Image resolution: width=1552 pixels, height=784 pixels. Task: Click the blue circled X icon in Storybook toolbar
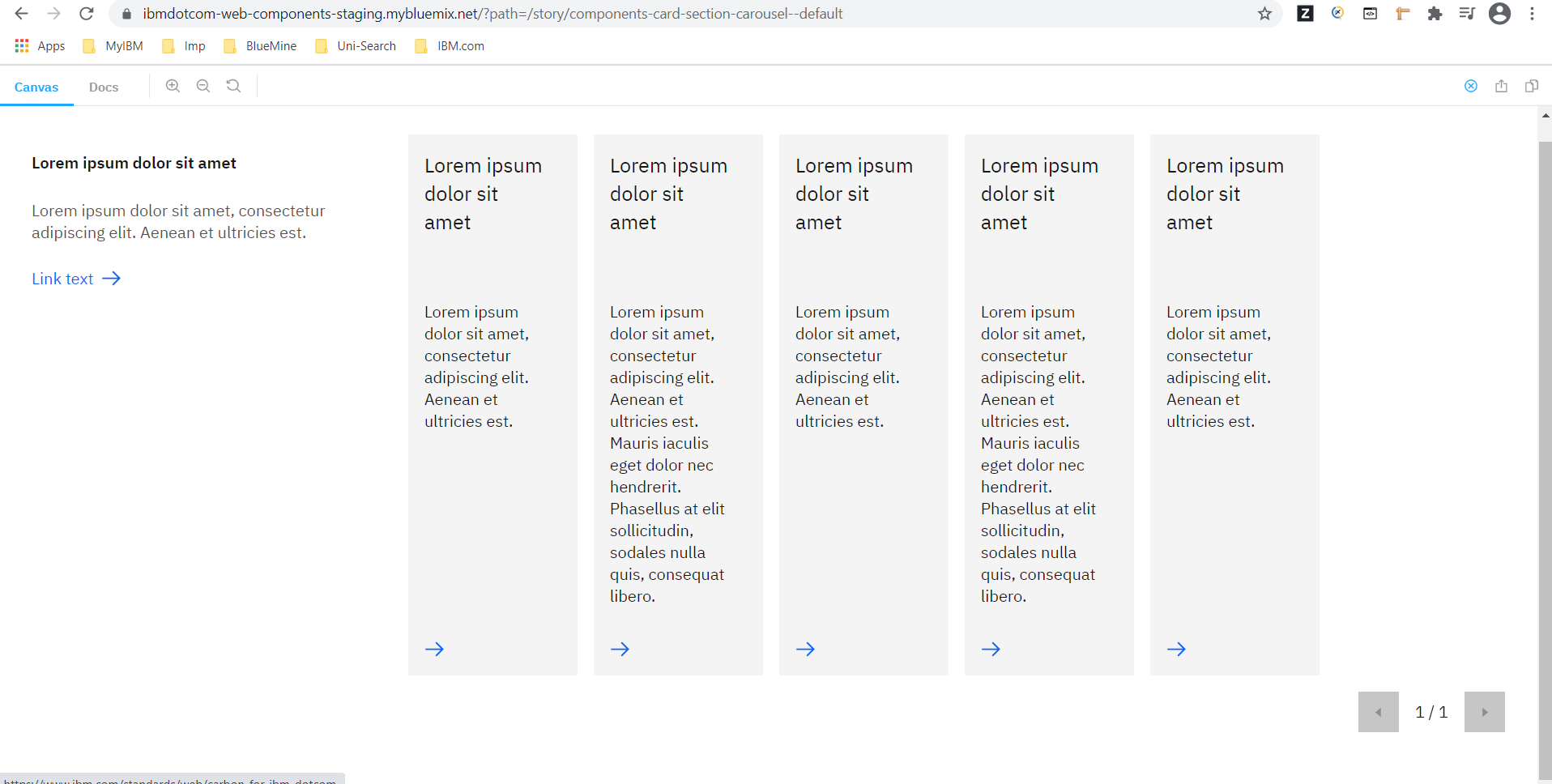click(1471, 86)
